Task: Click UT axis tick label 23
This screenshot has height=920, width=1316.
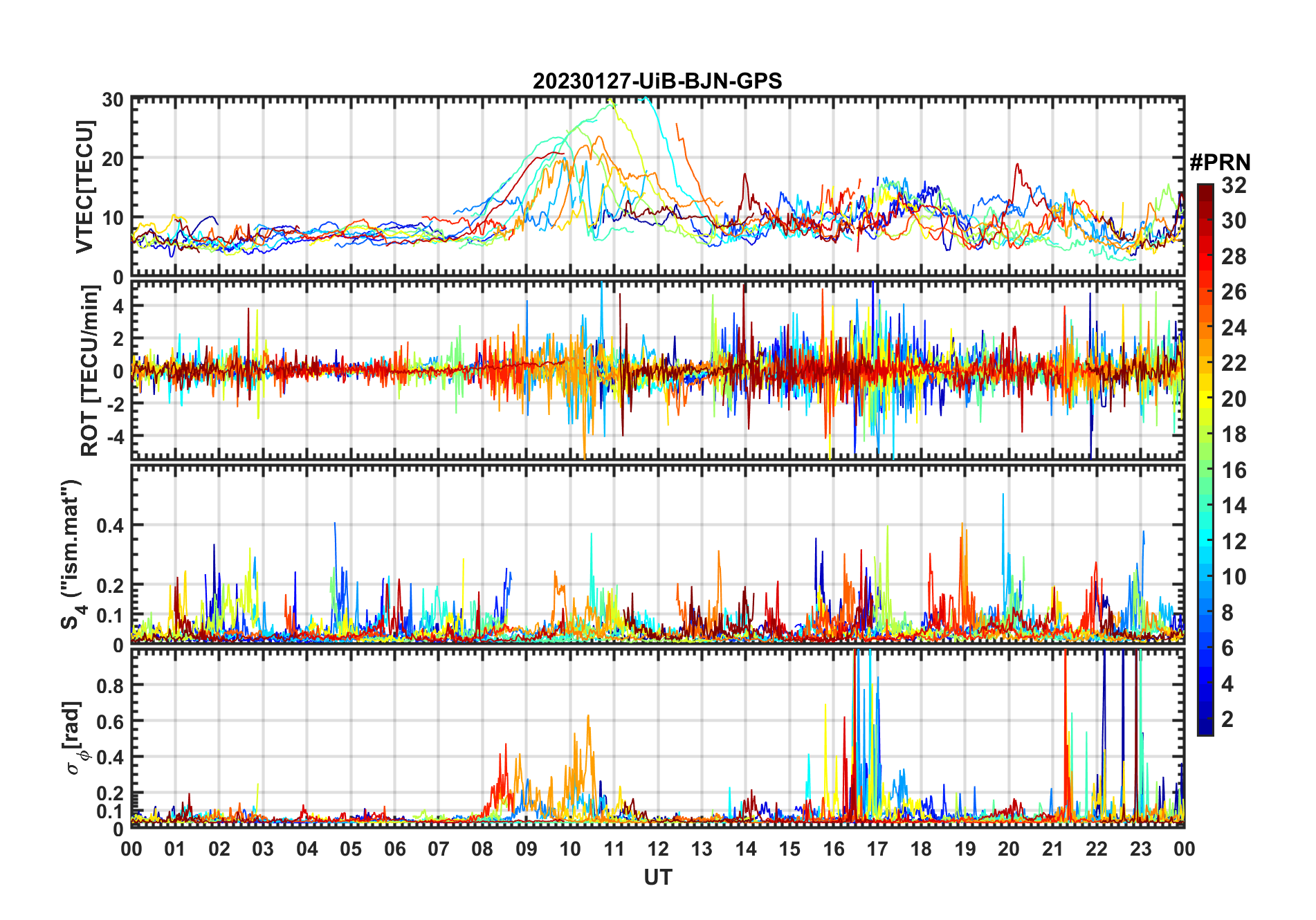Action: [x=1141, y=849]
